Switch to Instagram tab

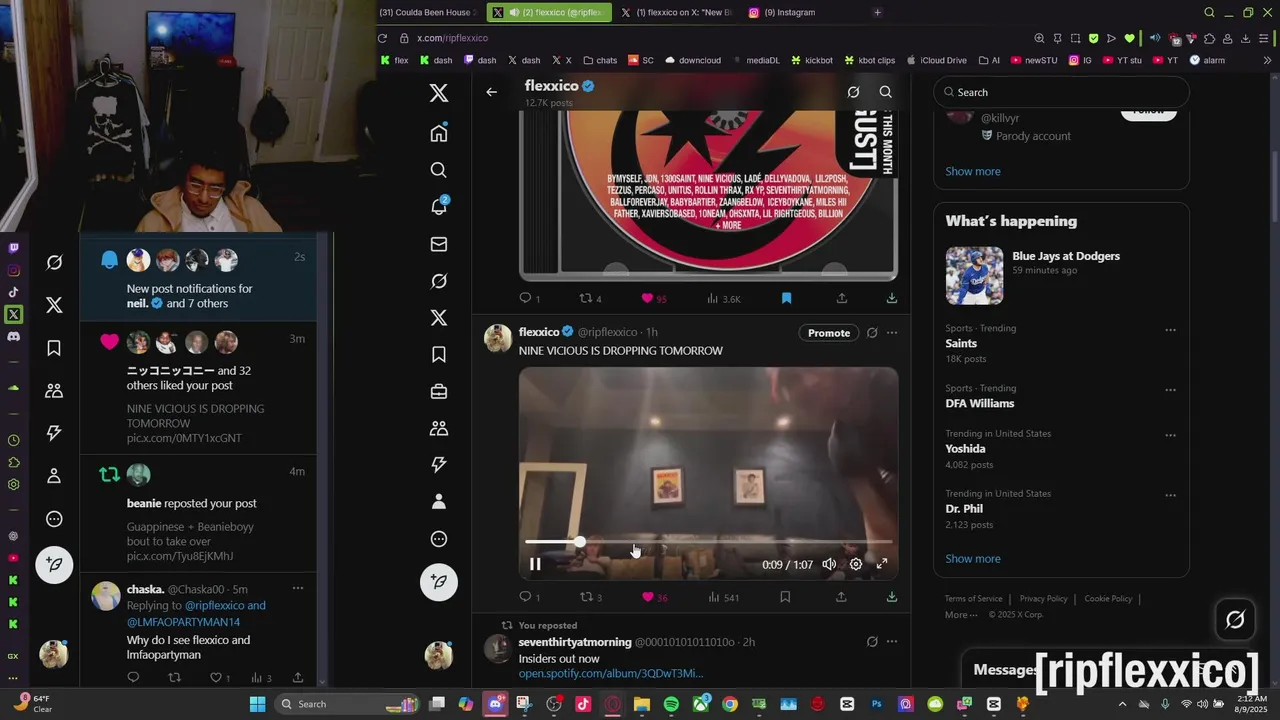pyautogui.click(x=790, y=12)
